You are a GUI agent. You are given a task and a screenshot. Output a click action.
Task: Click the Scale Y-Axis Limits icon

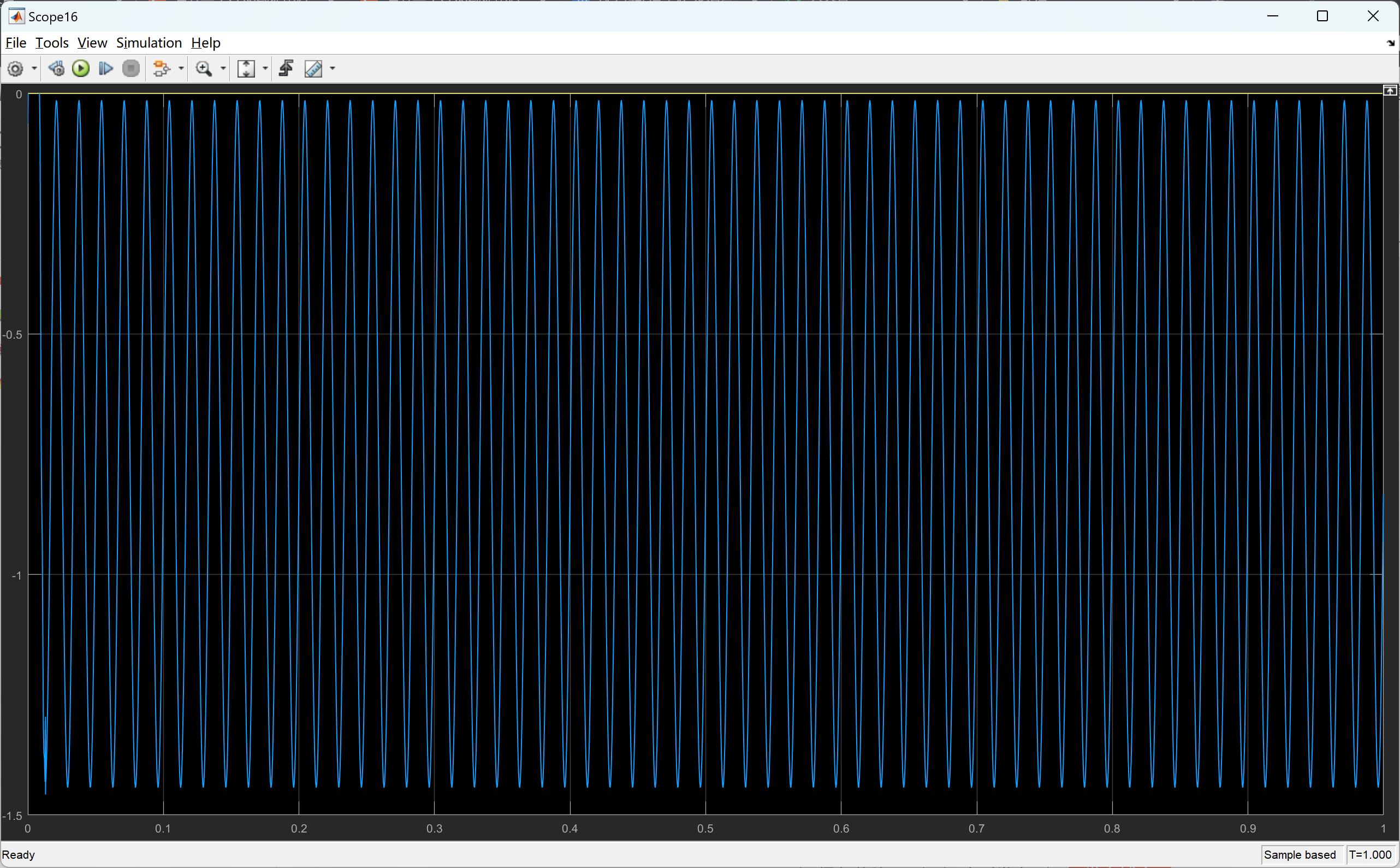pos(246,69)
